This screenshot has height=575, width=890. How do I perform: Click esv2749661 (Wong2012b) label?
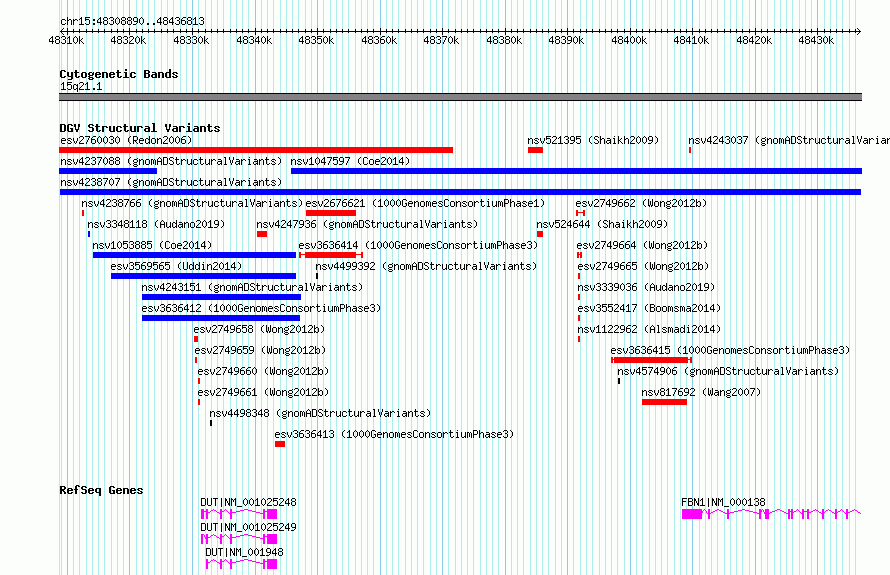(263, 392)
